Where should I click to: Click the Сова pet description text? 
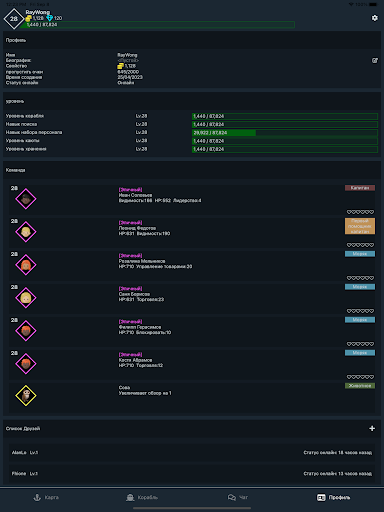145,393
